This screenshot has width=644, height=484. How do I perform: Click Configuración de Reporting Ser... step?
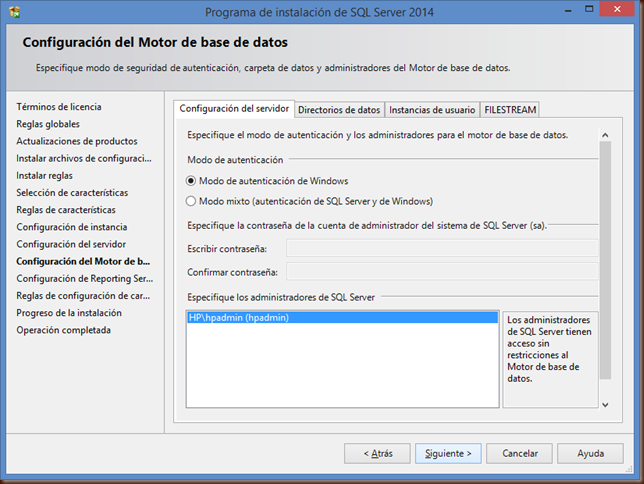click(x=85, y=279)
